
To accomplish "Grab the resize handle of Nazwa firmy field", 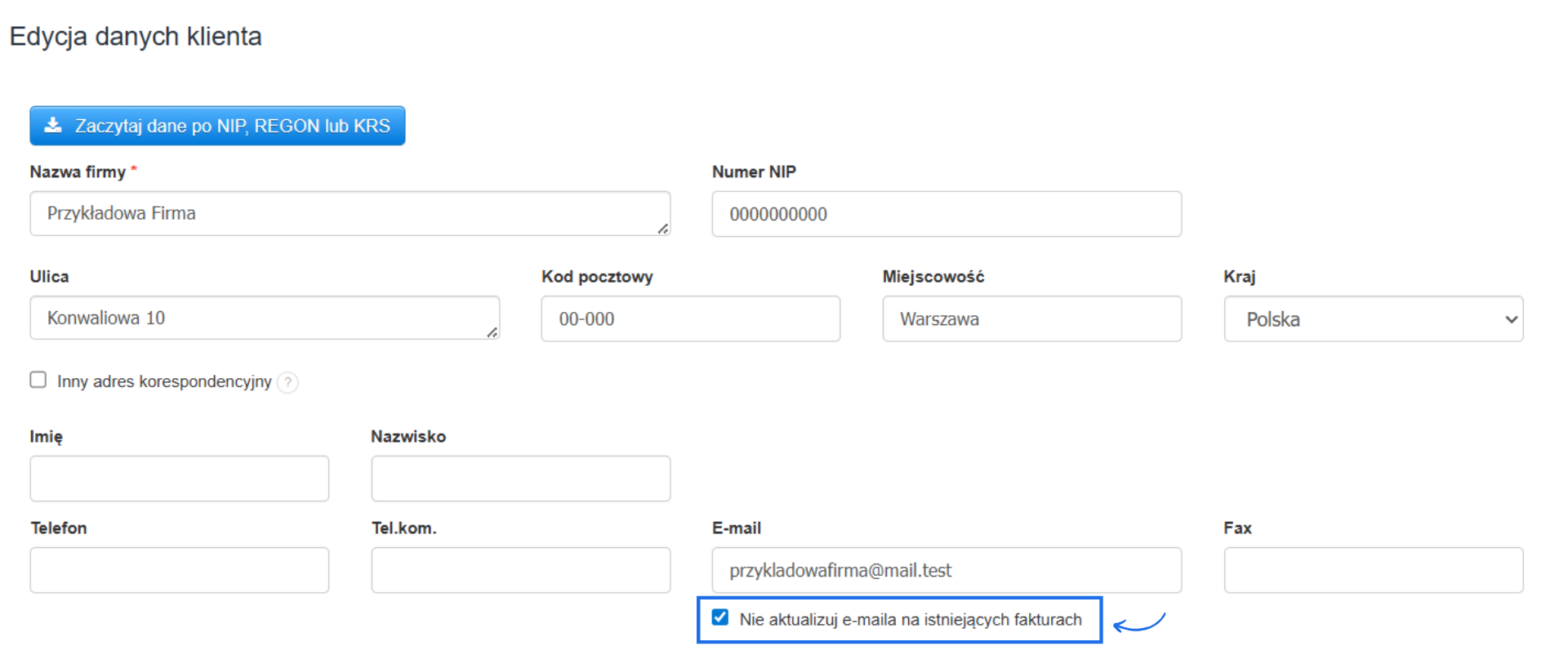I will click(x=663, y=229).
